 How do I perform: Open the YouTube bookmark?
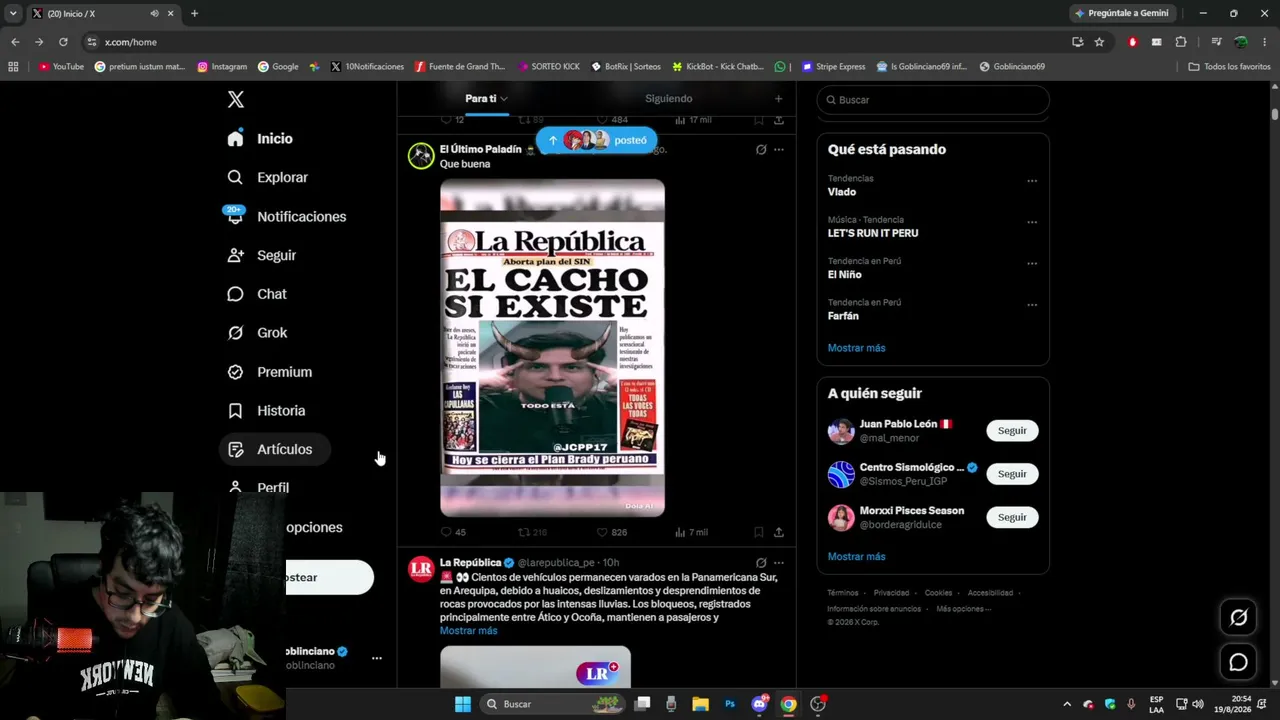click(61, 67)
